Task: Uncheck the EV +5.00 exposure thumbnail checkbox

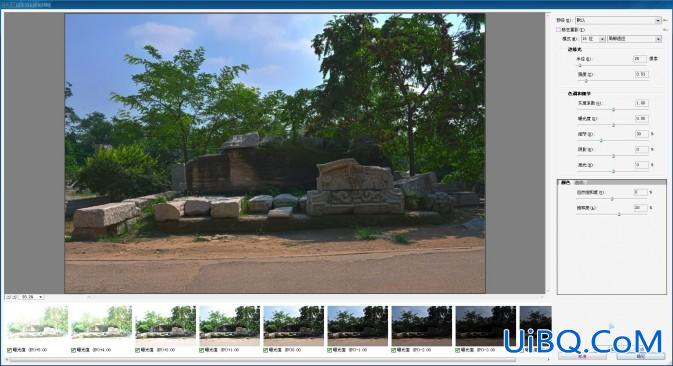Action: [9, 350]
